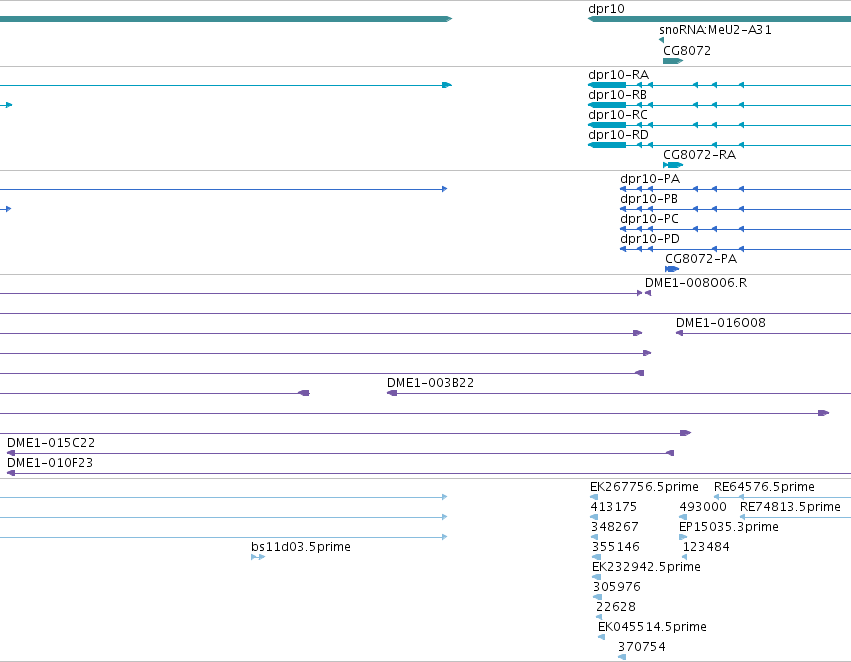The width and height of the screenshot is (851, 662).
Task: Click the CG8072-RA transcript glyph
Action: 673,165
